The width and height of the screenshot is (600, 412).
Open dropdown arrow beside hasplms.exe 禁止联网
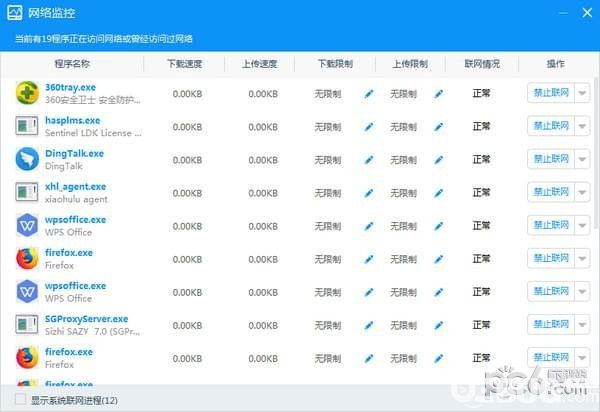(x=582, y=126)
